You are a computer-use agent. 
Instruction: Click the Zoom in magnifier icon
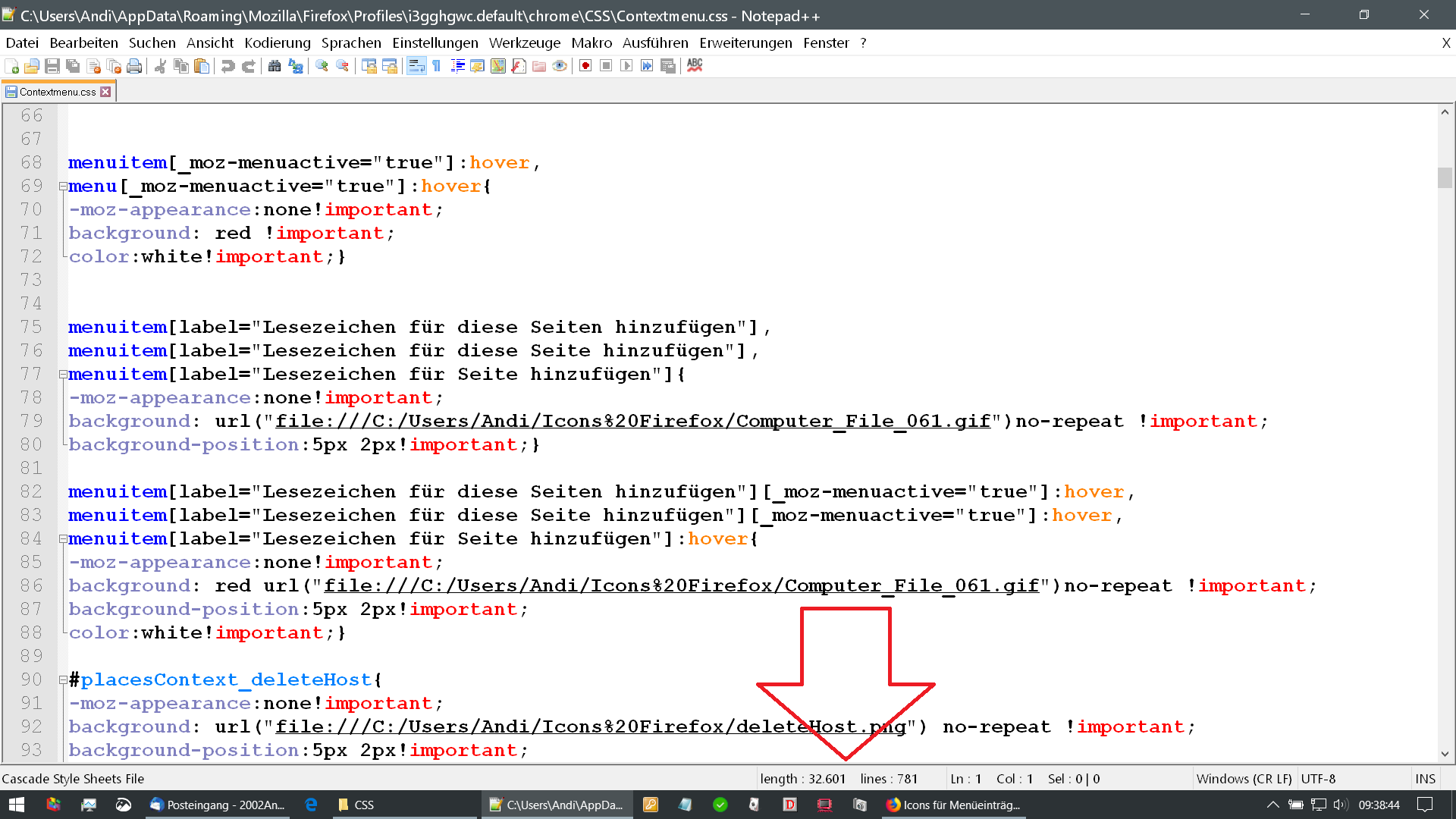(x=322, y=66)
